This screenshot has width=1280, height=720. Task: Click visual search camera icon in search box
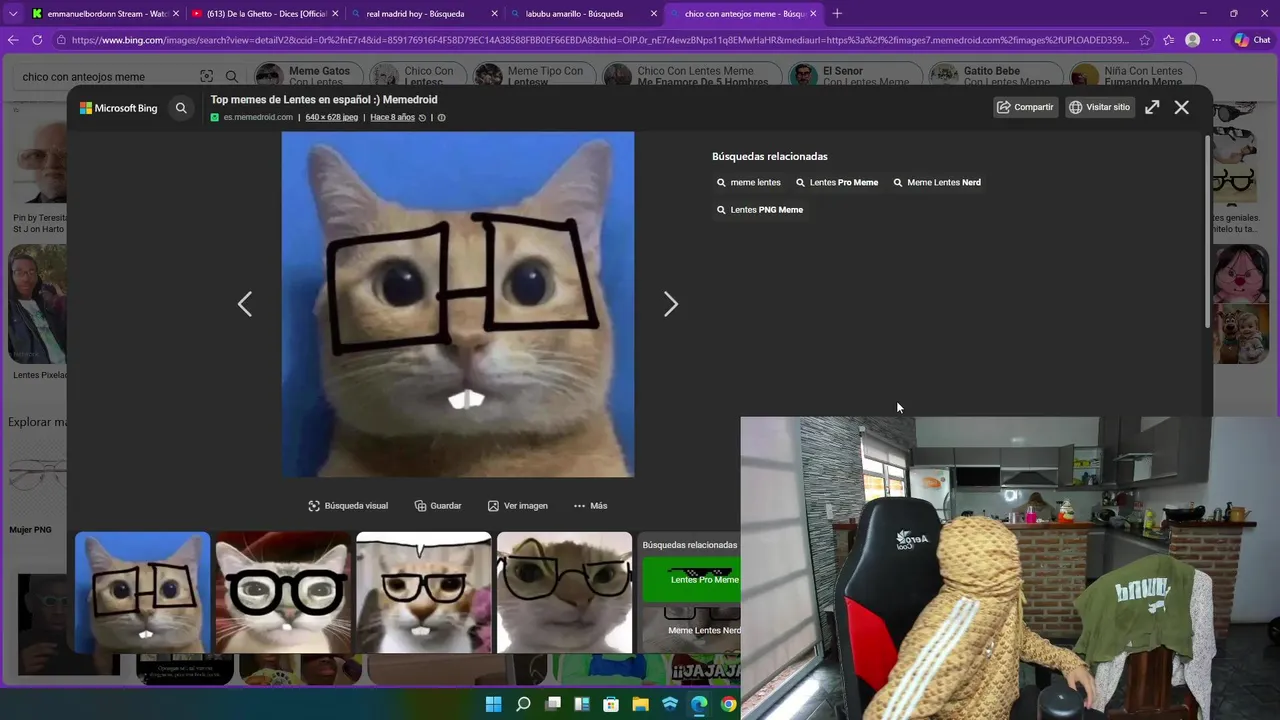[x=206, y=76]
